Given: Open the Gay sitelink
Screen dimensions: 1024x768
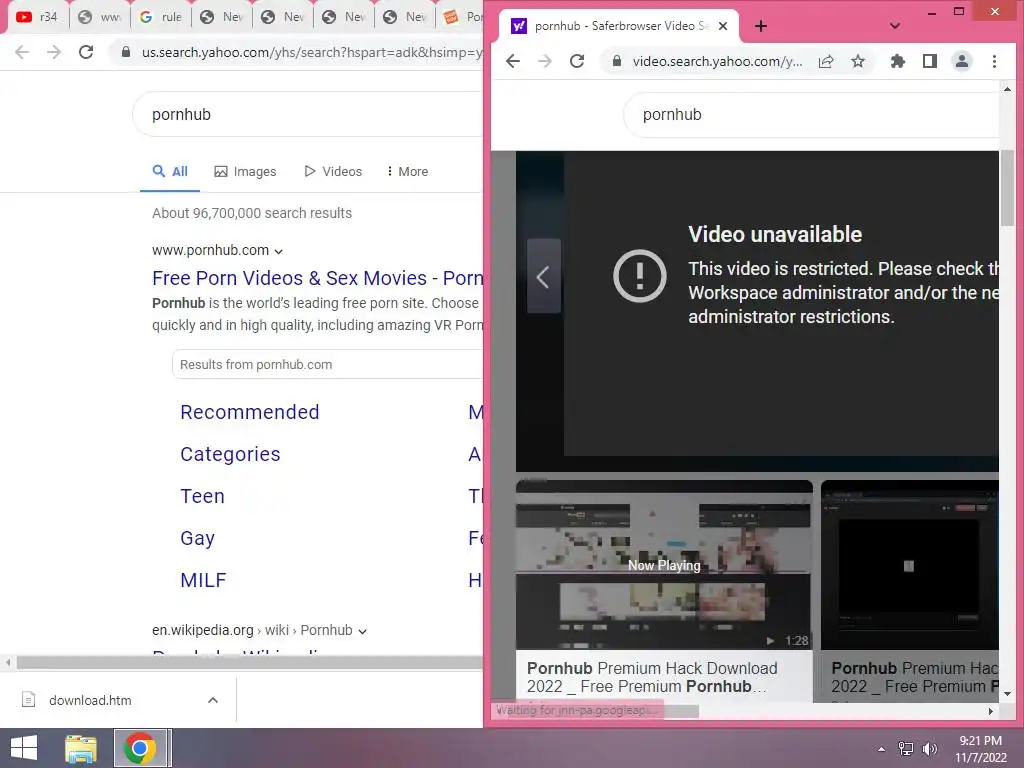Looking at the screenshot, I should (x=197, y=538).
